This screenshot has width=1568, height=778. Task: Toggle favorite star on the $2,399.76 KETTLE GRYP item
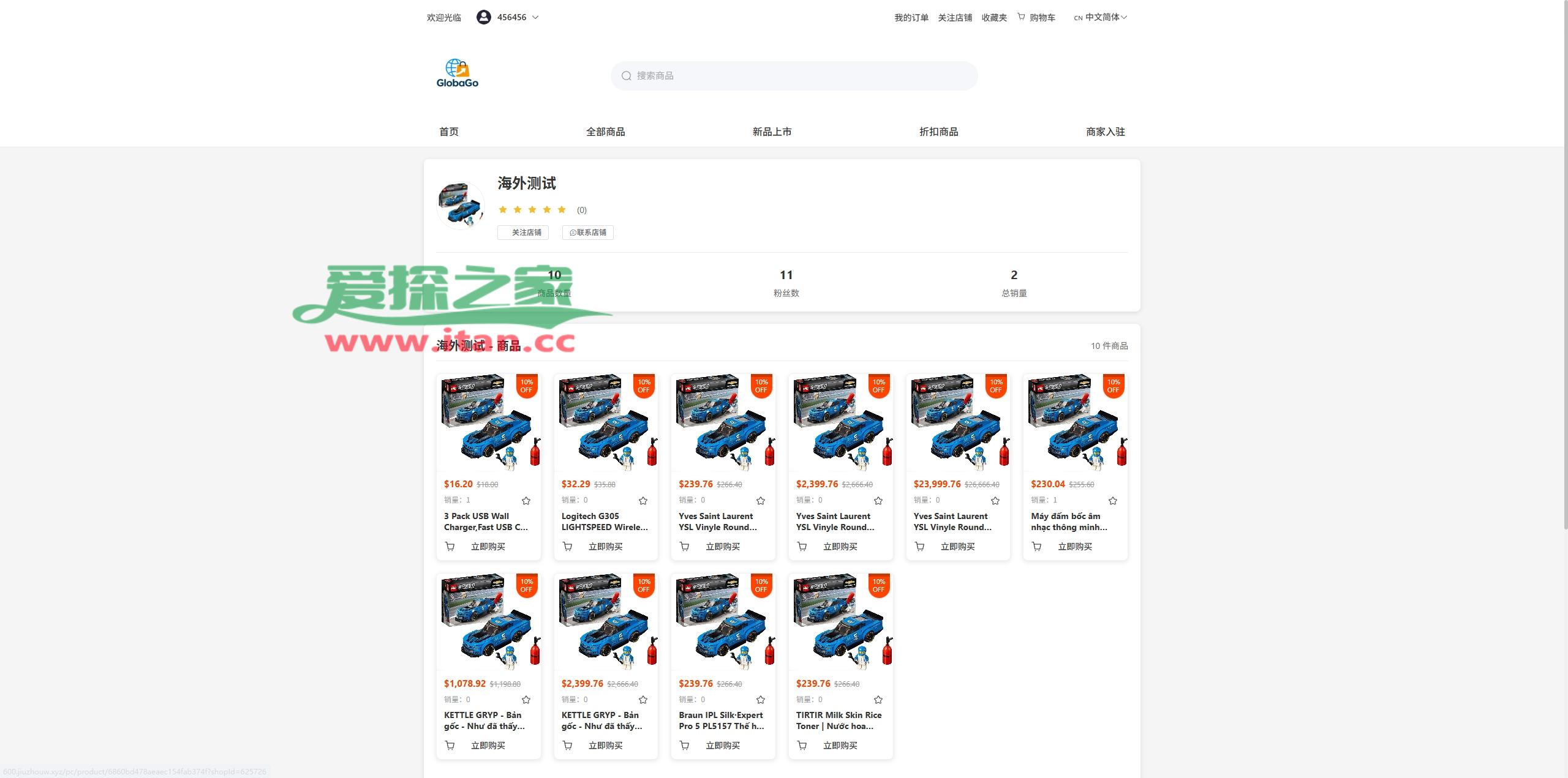tap(643, 700)
